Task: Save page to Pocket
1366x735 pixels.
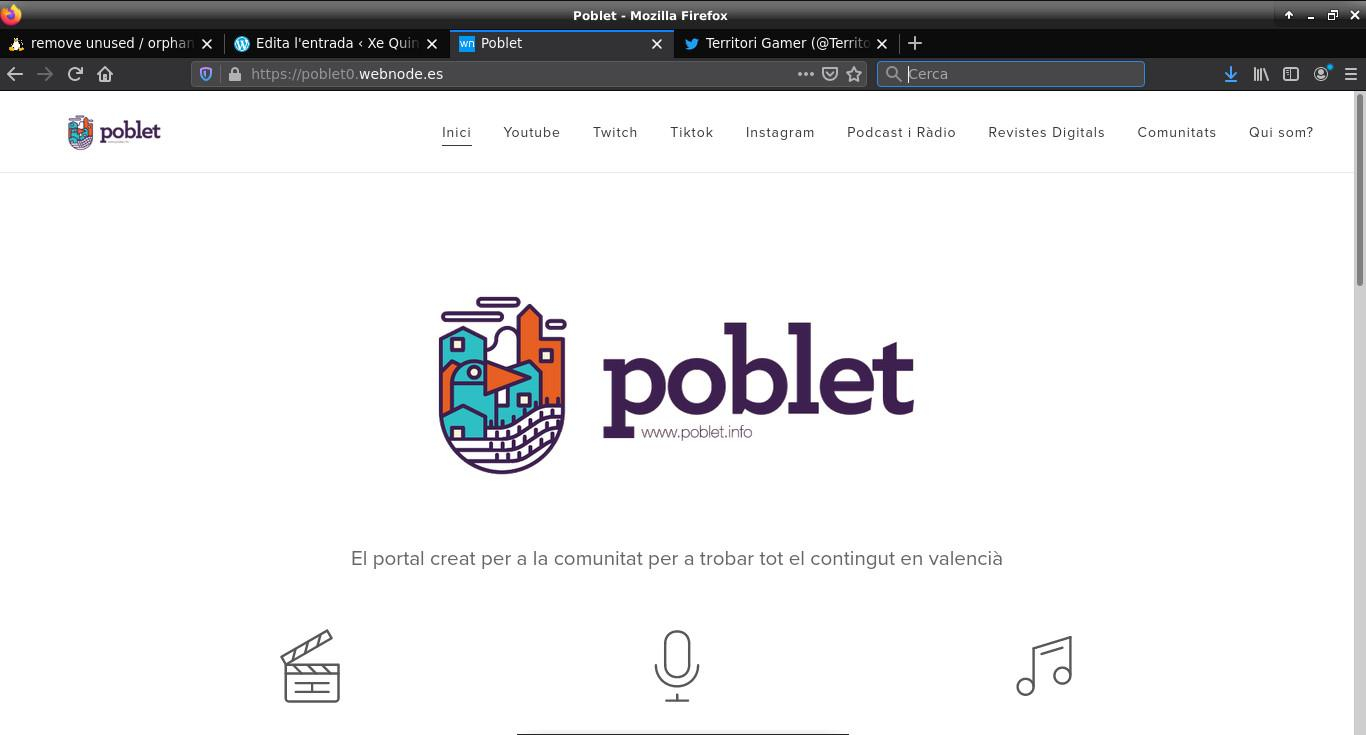Action: click(x=830, y=74)
